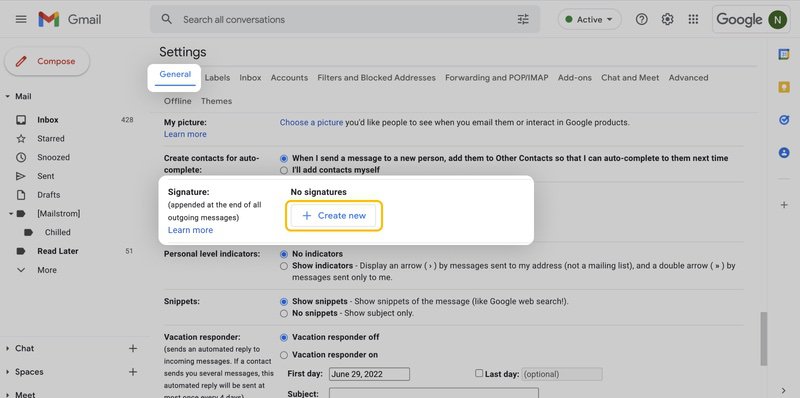Open the Keep side panel icon
This screenshot has height=398, width=800.
[x=784, y=87]
